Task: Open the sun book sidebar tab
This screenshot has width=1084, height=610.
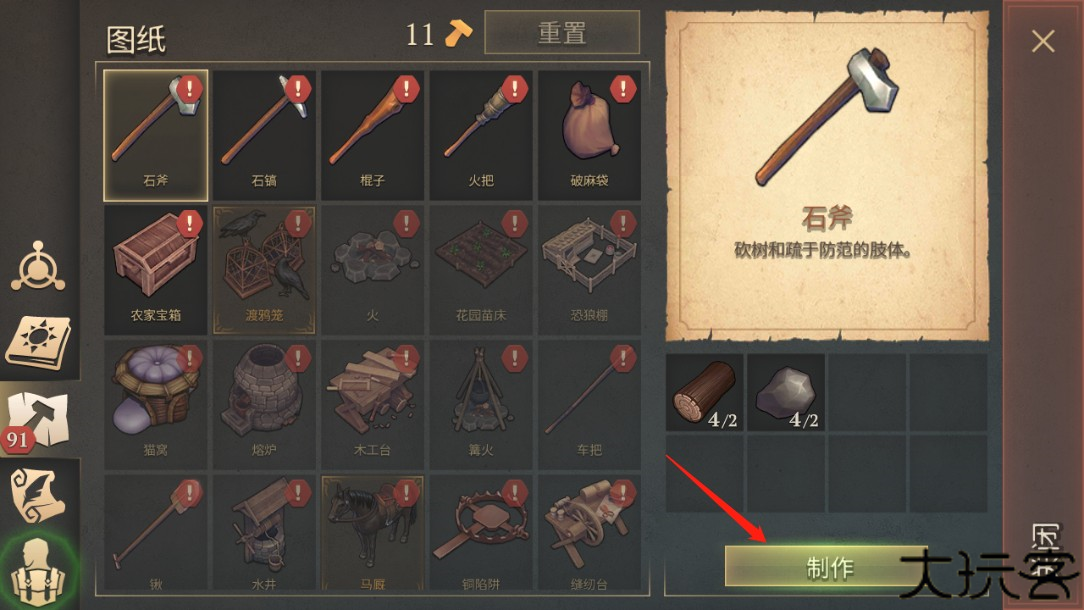Action: tap(39, 342)
